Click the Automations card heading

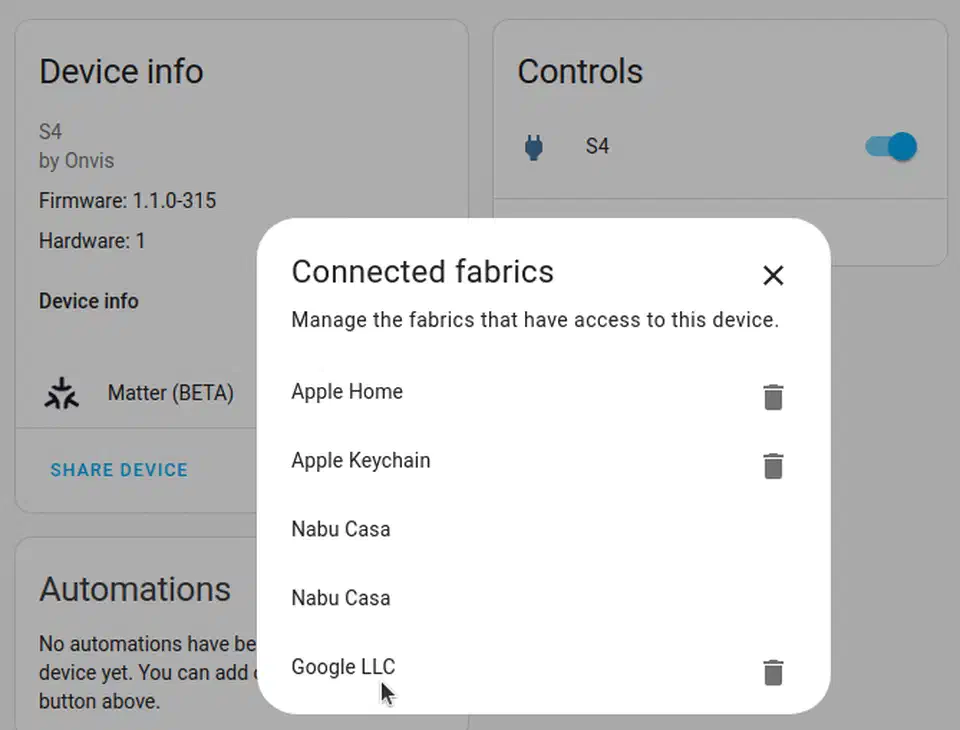tap(135, 589)
